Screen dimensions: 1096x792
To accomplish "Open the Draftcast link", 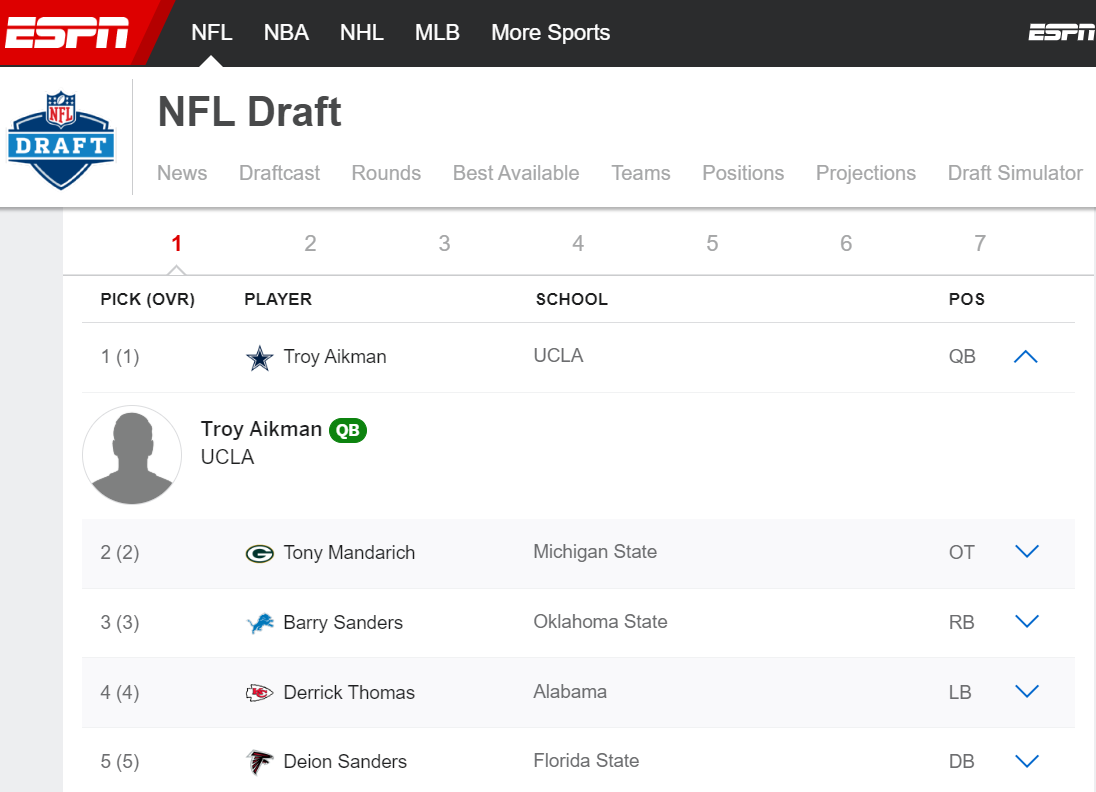I will pyautogui.click(x=279, y=173).
